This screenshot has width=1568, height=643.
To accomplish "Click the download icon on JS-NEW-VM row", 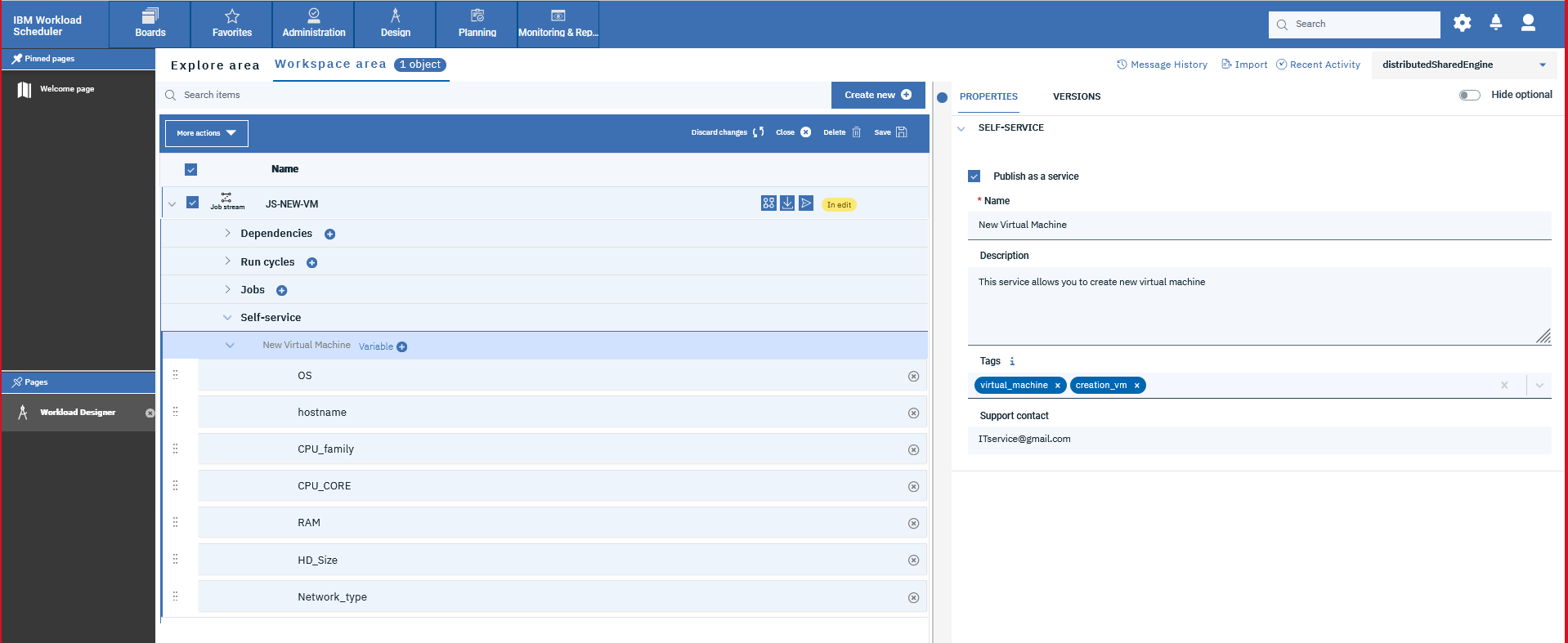I will coord(787,203).
